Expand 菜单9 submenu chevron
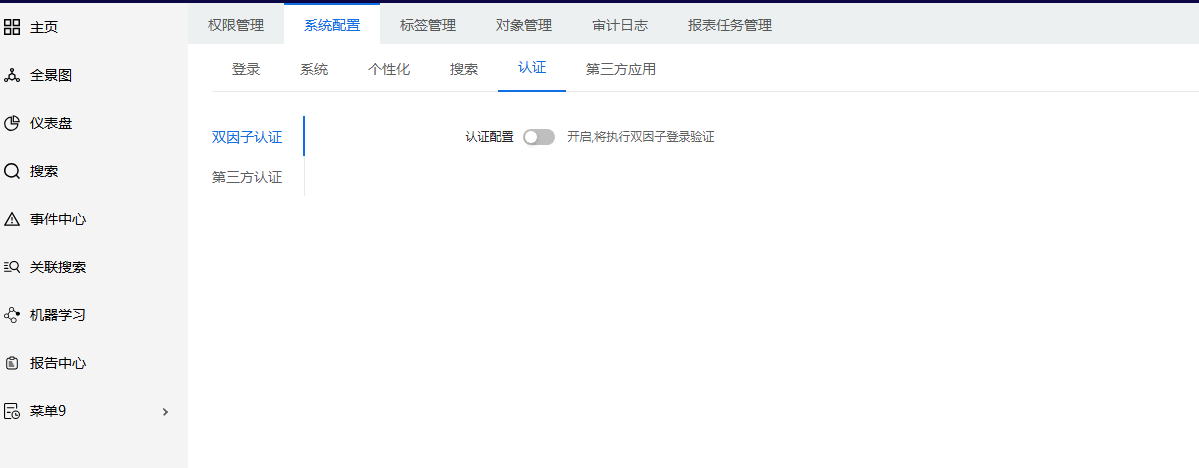This screenshot has width=1199, height=468. [165, 412]
